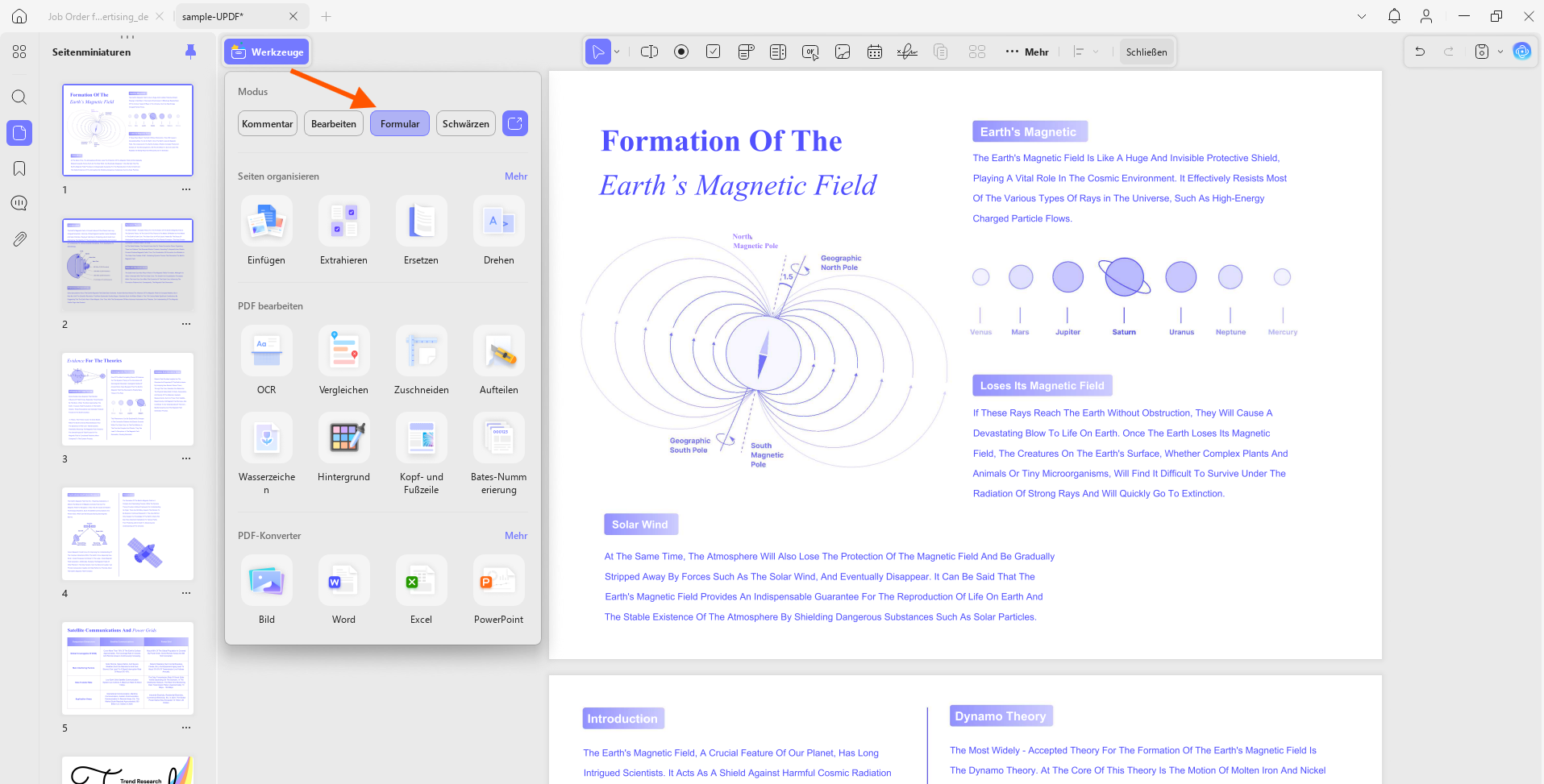Switch to Job Order document tab

(x=98, y=16)
